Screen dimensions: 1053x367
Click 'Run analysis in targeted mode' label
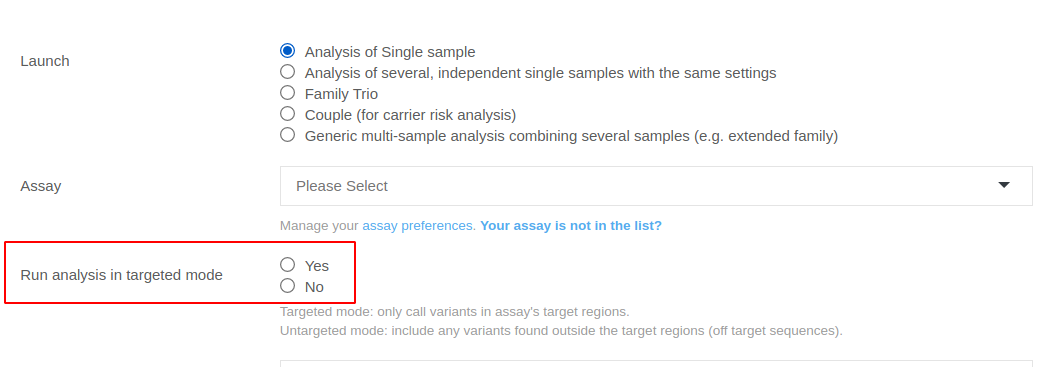pos(122,275)
